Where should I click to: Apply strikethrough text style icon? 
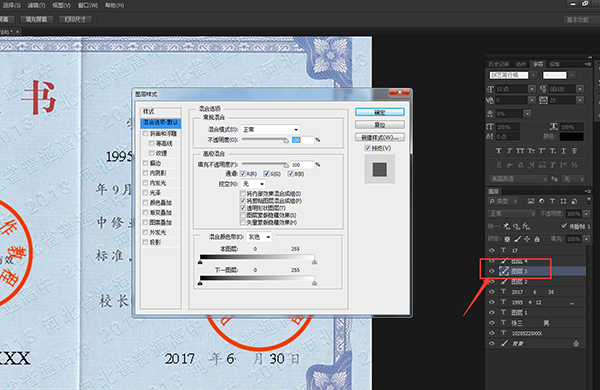(x=574, y=151)
